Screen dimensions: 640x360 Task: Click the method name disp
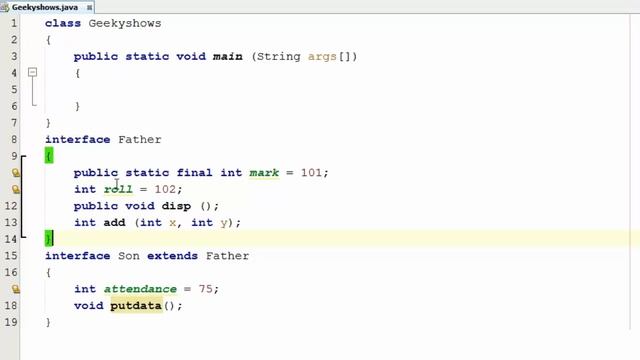tap(176, 206)
